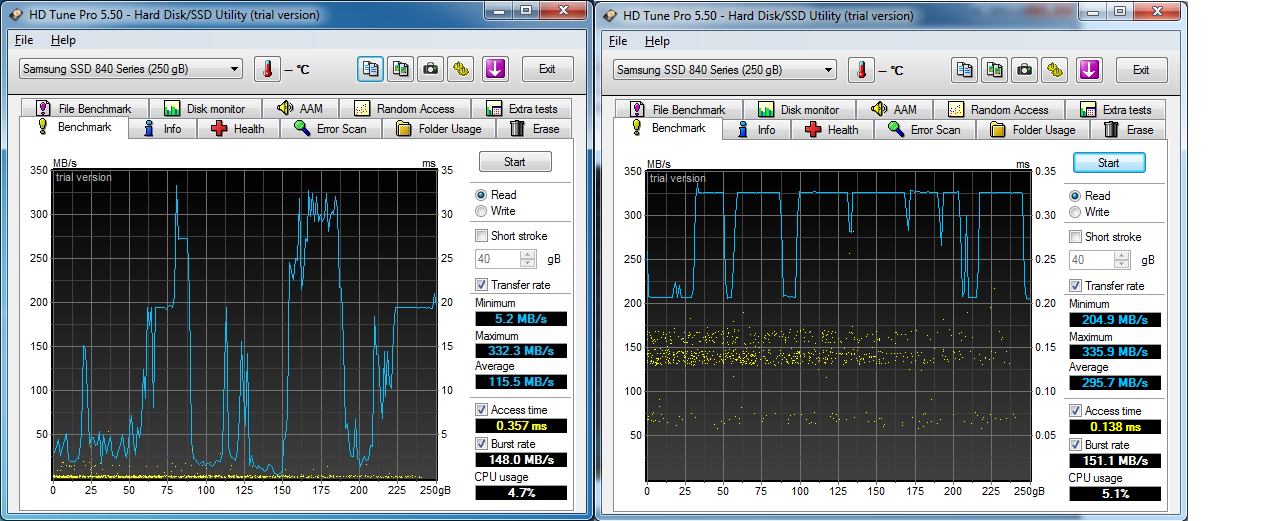This screenshot has width=1275, height=521.
Task: Switch to Info tab in left window
Action: click(162, 128)
